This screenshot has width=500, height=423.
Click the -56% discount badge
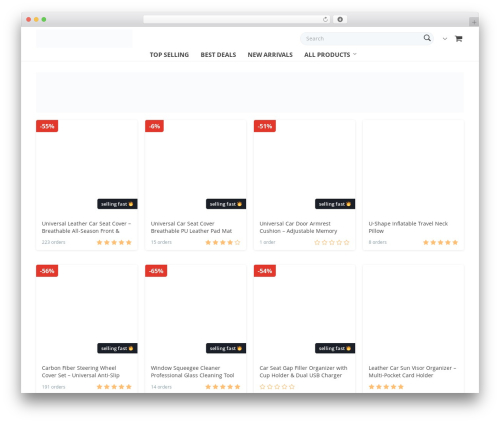pyautogui.click(x=47, y=271)
